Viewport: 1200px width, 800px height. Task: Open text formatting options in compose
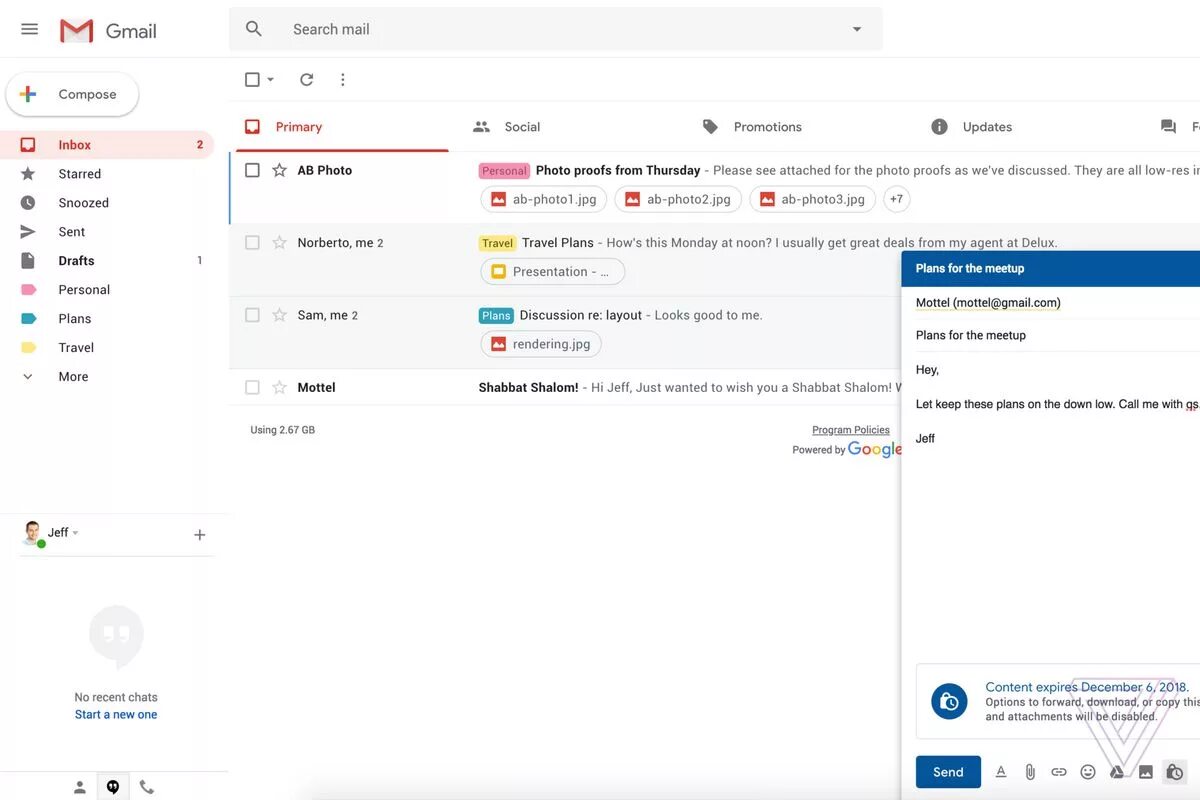click(x=1001, y=771)
